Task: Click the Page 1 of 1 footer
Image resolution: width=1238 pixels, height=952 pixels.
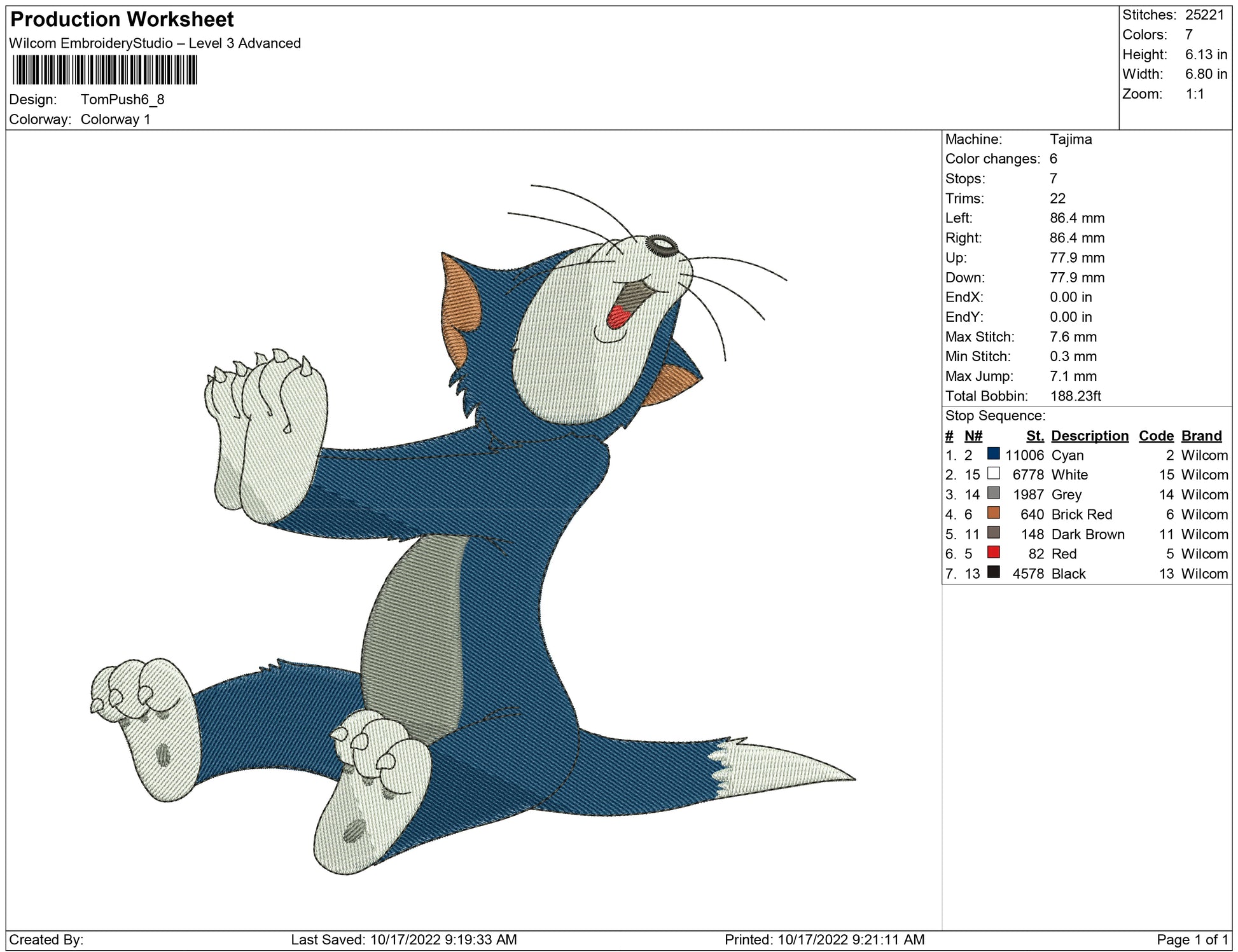Action: click(1192, 939)
